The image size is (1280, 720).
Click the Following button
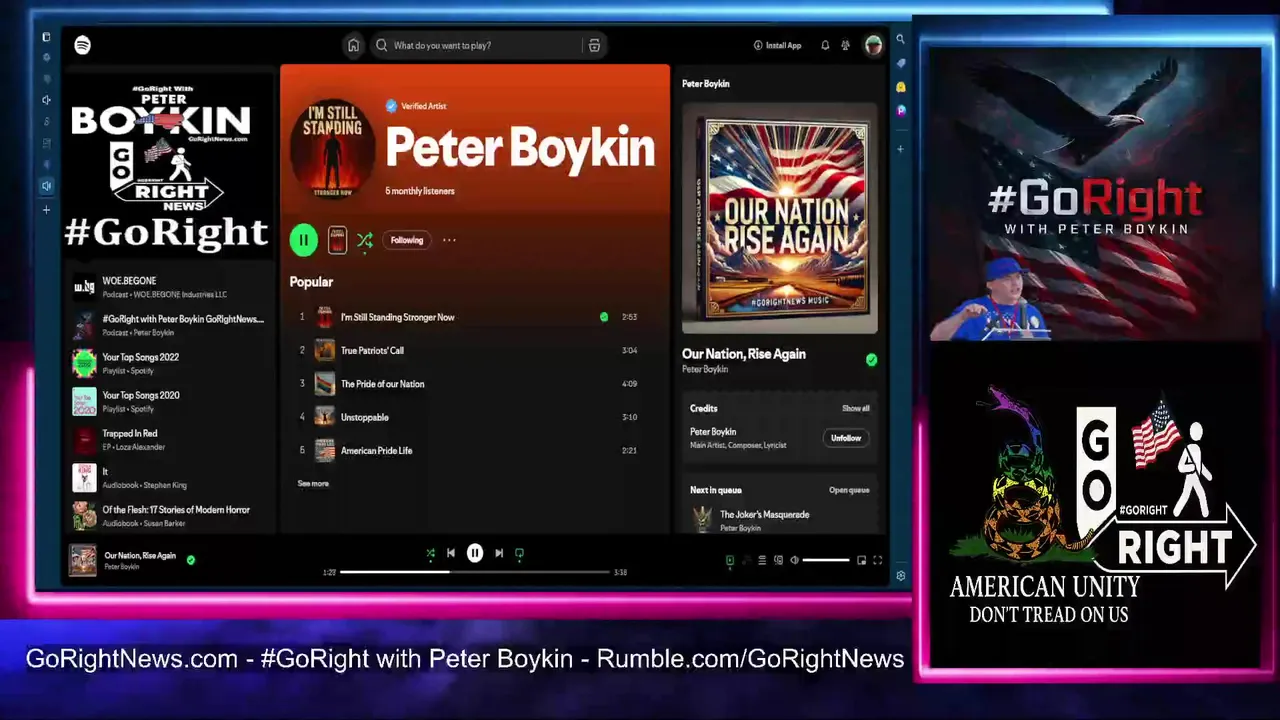click(407, 240)
